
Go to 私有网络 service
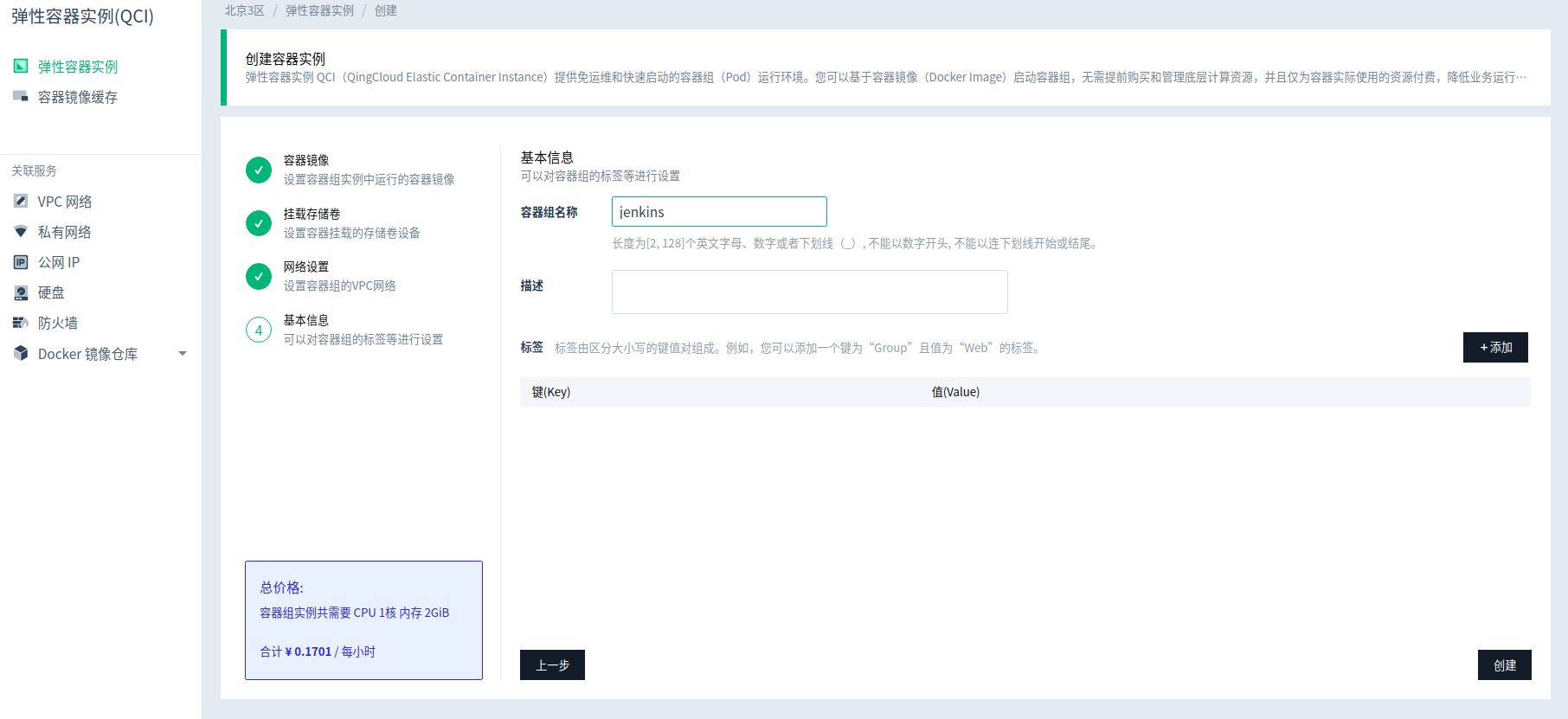65,232
